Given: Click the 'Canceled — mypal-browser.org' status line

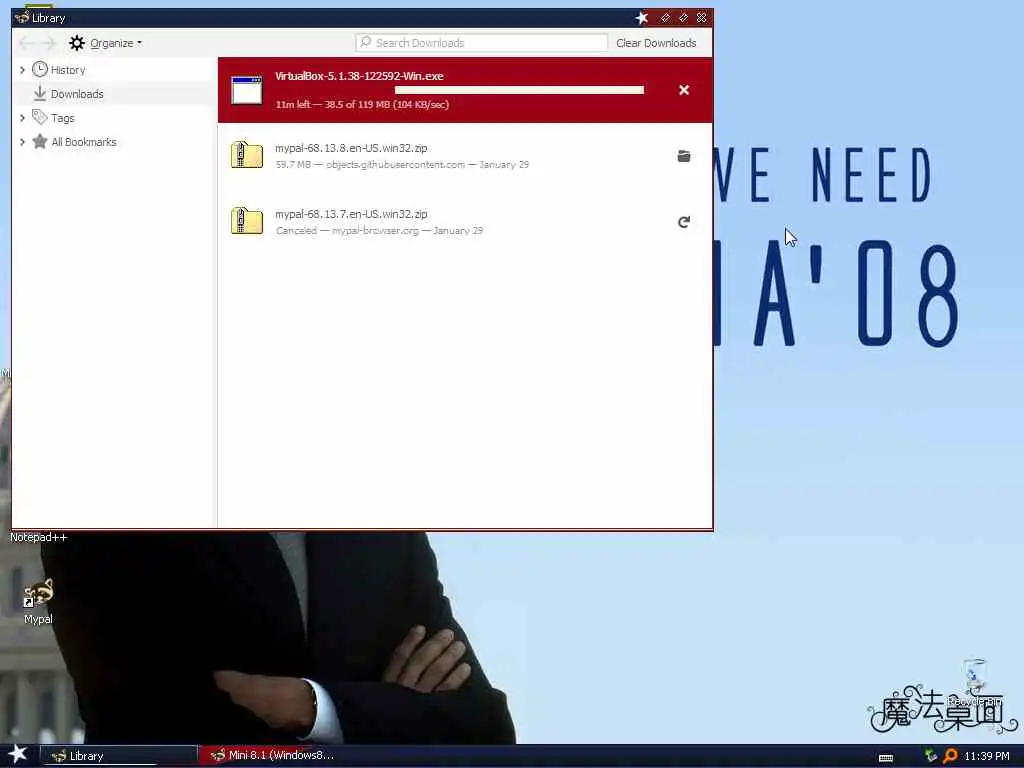Looking at the screenshot, I should 379,231.
